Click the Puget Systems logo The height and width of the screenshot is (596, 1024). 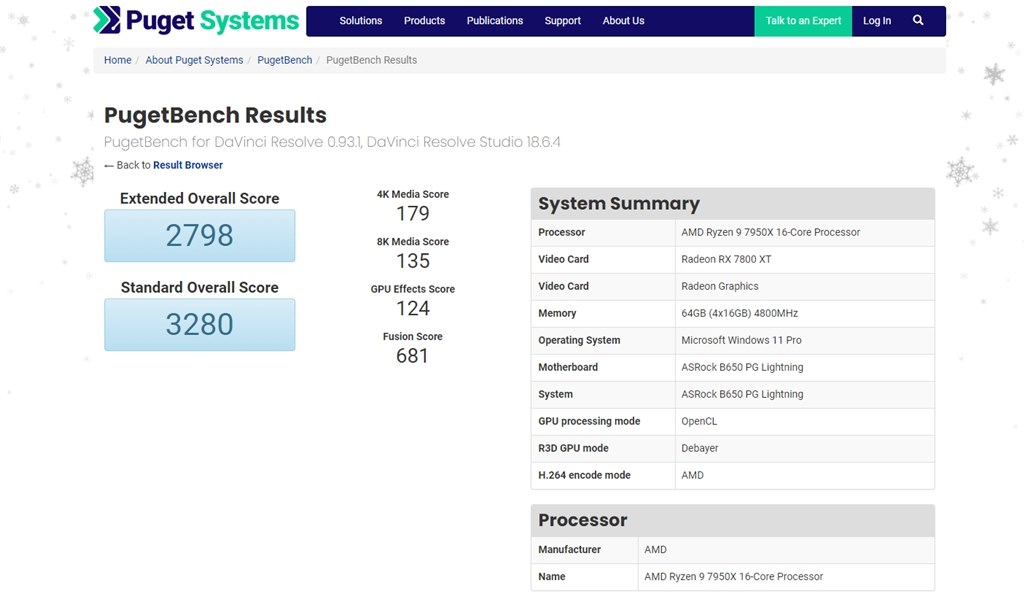pos(196,21)
